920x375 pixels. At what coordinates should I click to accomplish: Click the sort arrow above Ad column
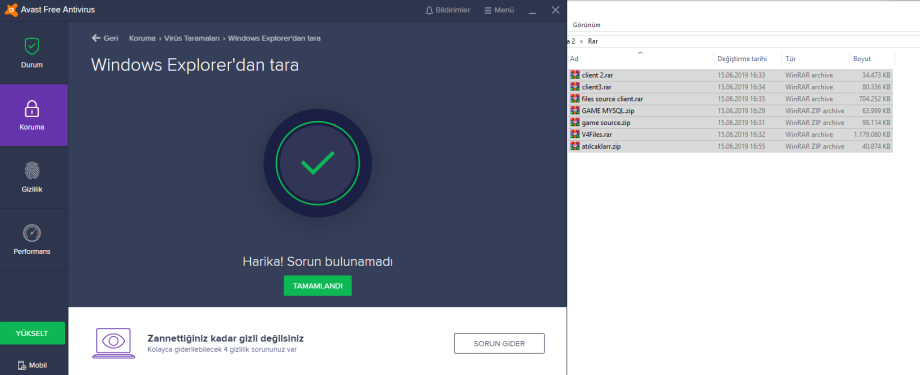pos(640,53)
